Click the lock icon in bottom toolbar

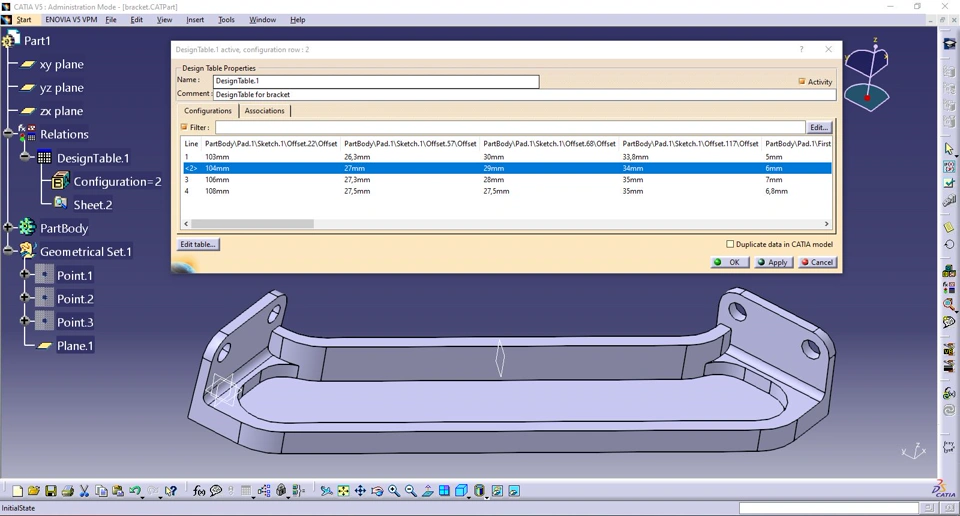pyautogui.click(x=281, y=491)
